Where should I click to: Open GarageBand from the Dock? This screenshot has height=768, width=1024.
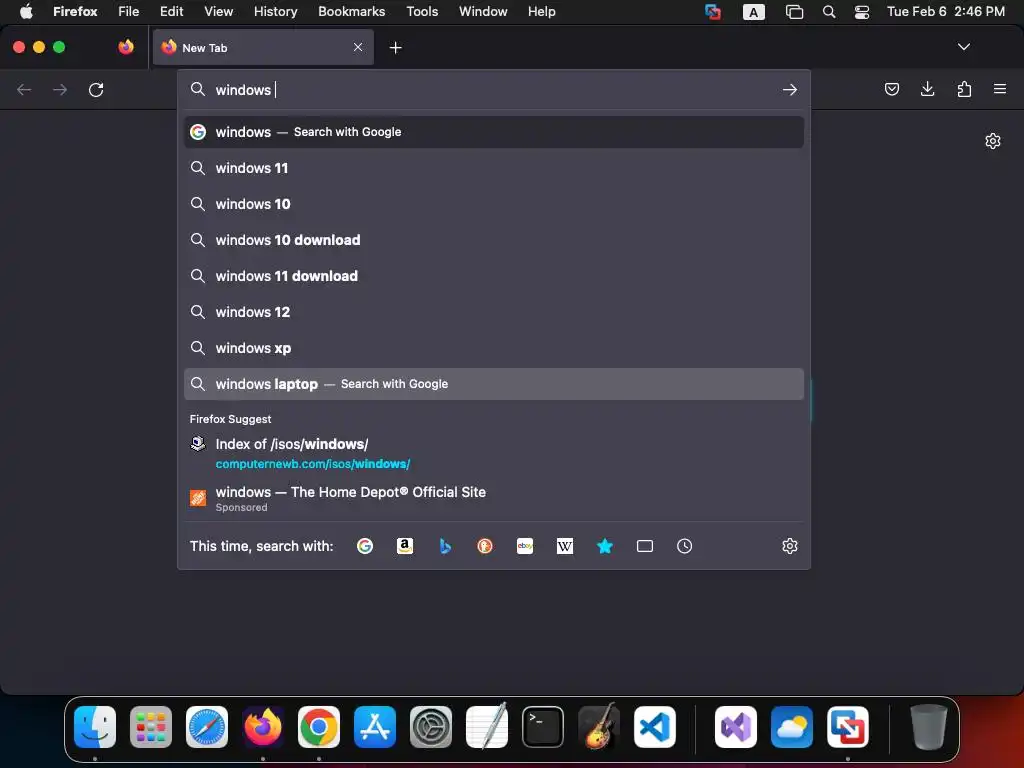[599, 727]
